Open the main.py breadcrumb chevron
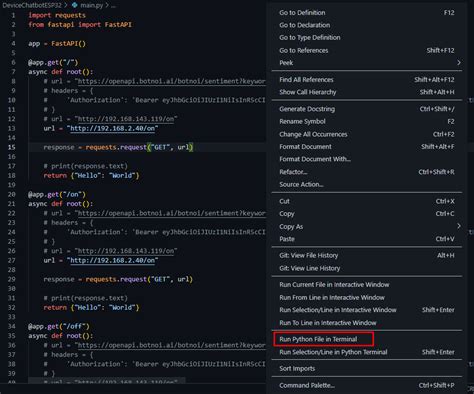The height and width of the screenshot is (394, 474). pos(107,5)
